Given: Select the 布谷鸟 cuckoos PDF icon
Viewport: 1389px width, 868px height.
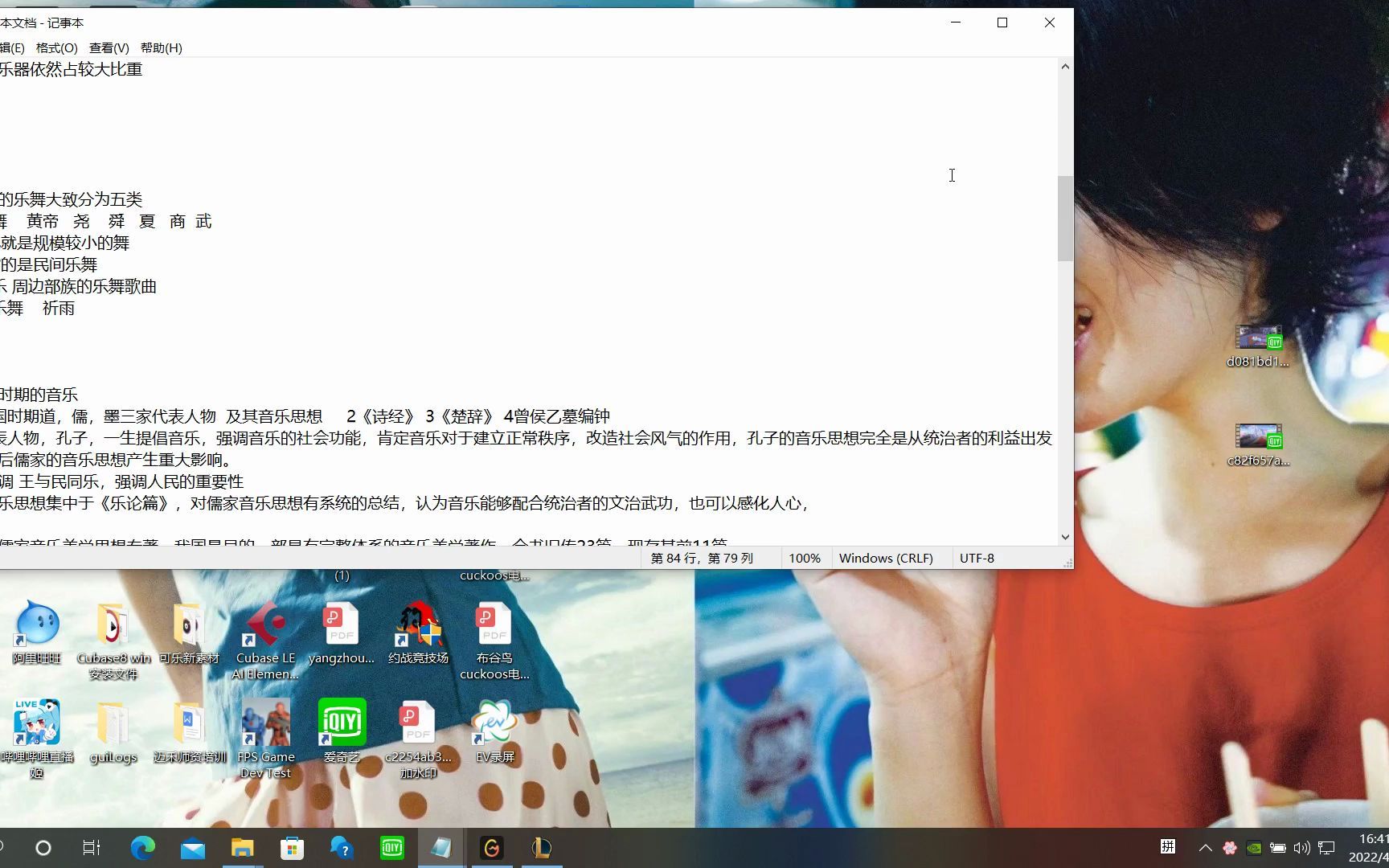Looking at the screenshot, I should click(x=494, y=641).
